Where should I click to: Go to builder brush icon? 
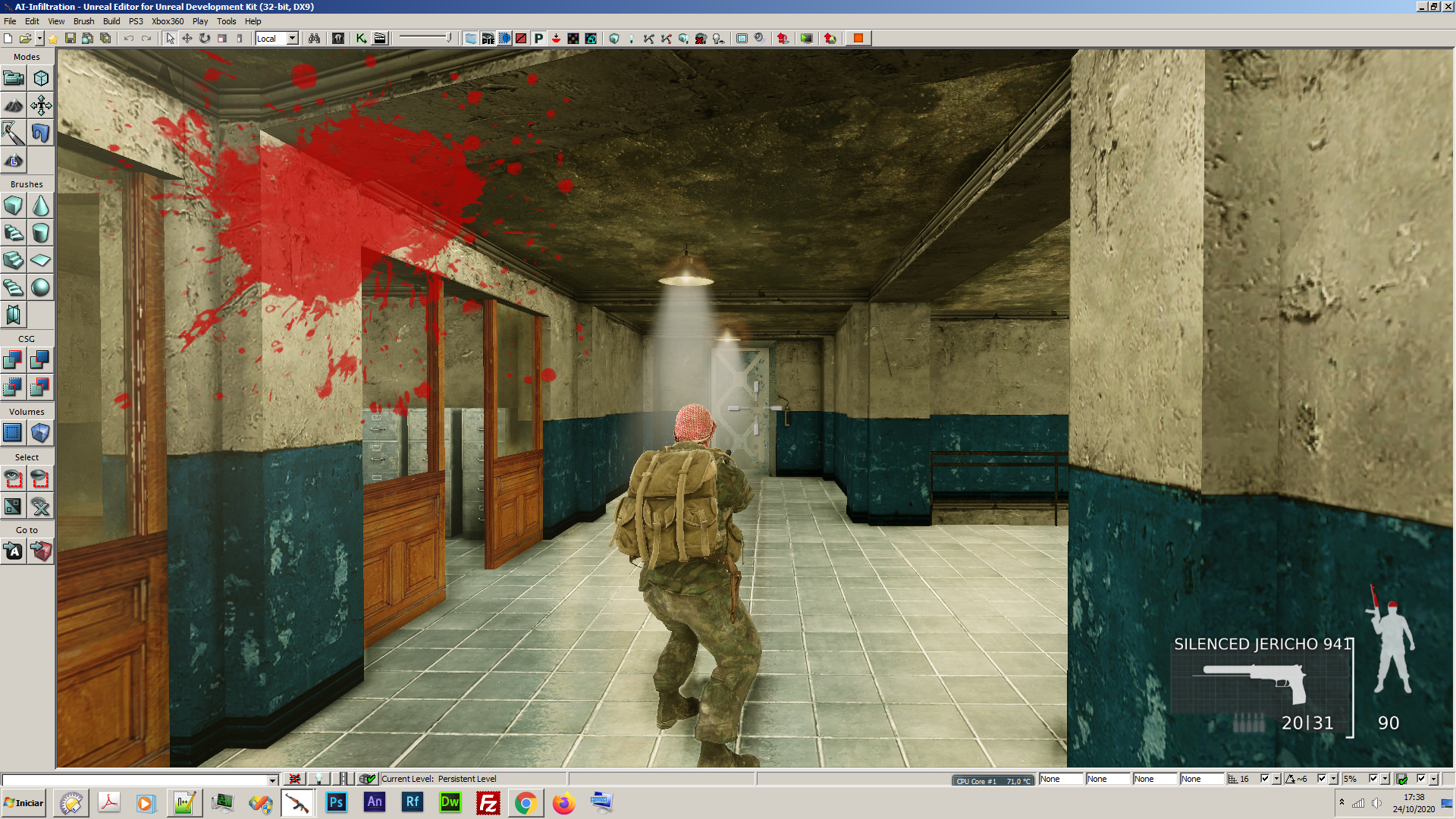point(41,551)
